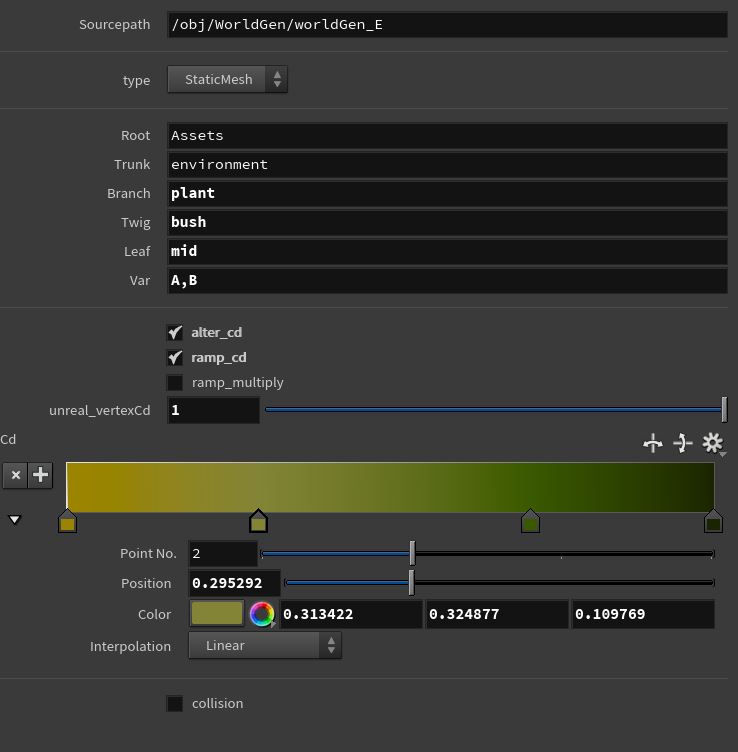Open the ramp gear options menu
The image size is (738, 752).
click(x=712, y=443)
